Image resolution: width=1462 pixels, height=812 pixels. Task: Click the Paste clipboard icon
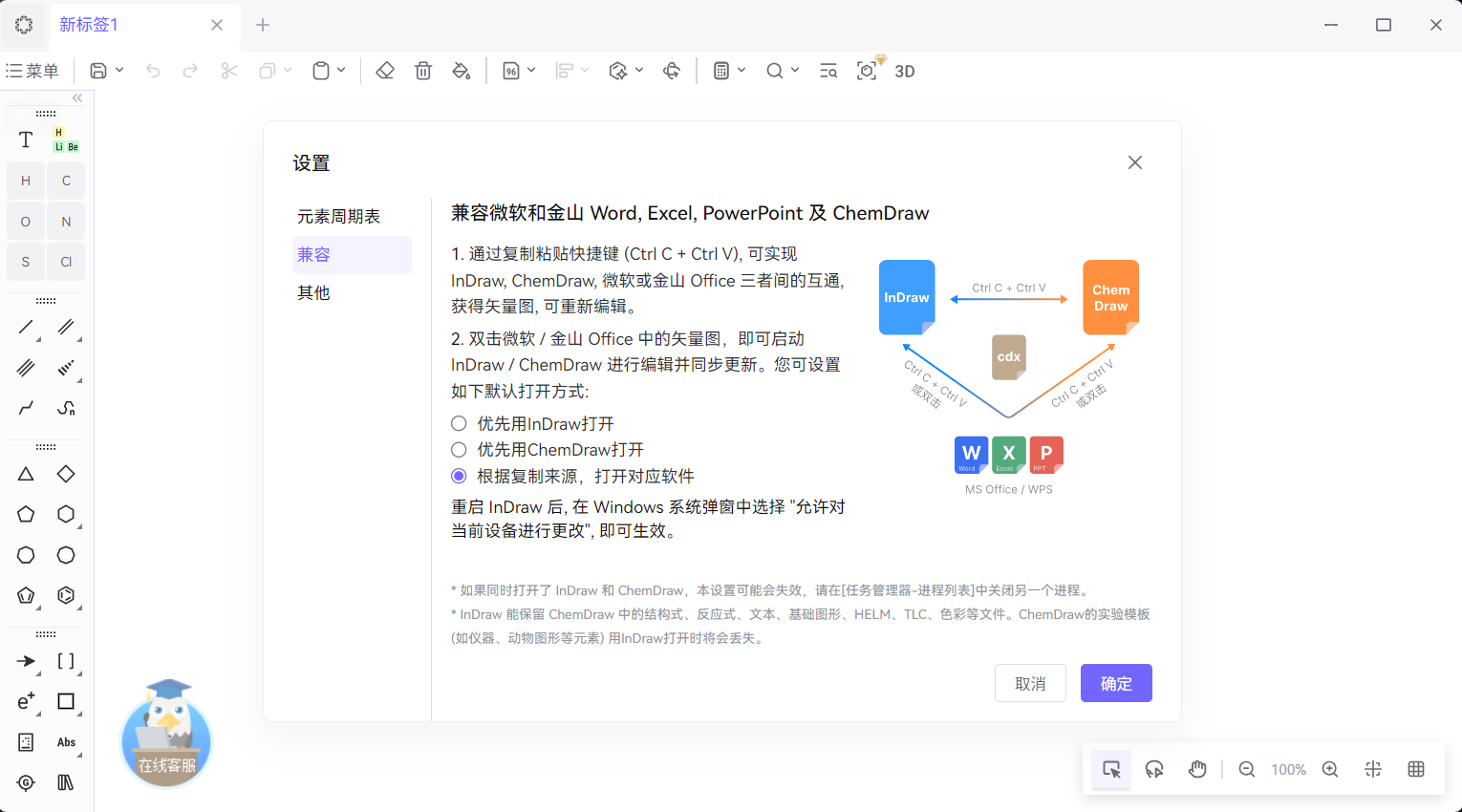[x=321, y=71]
